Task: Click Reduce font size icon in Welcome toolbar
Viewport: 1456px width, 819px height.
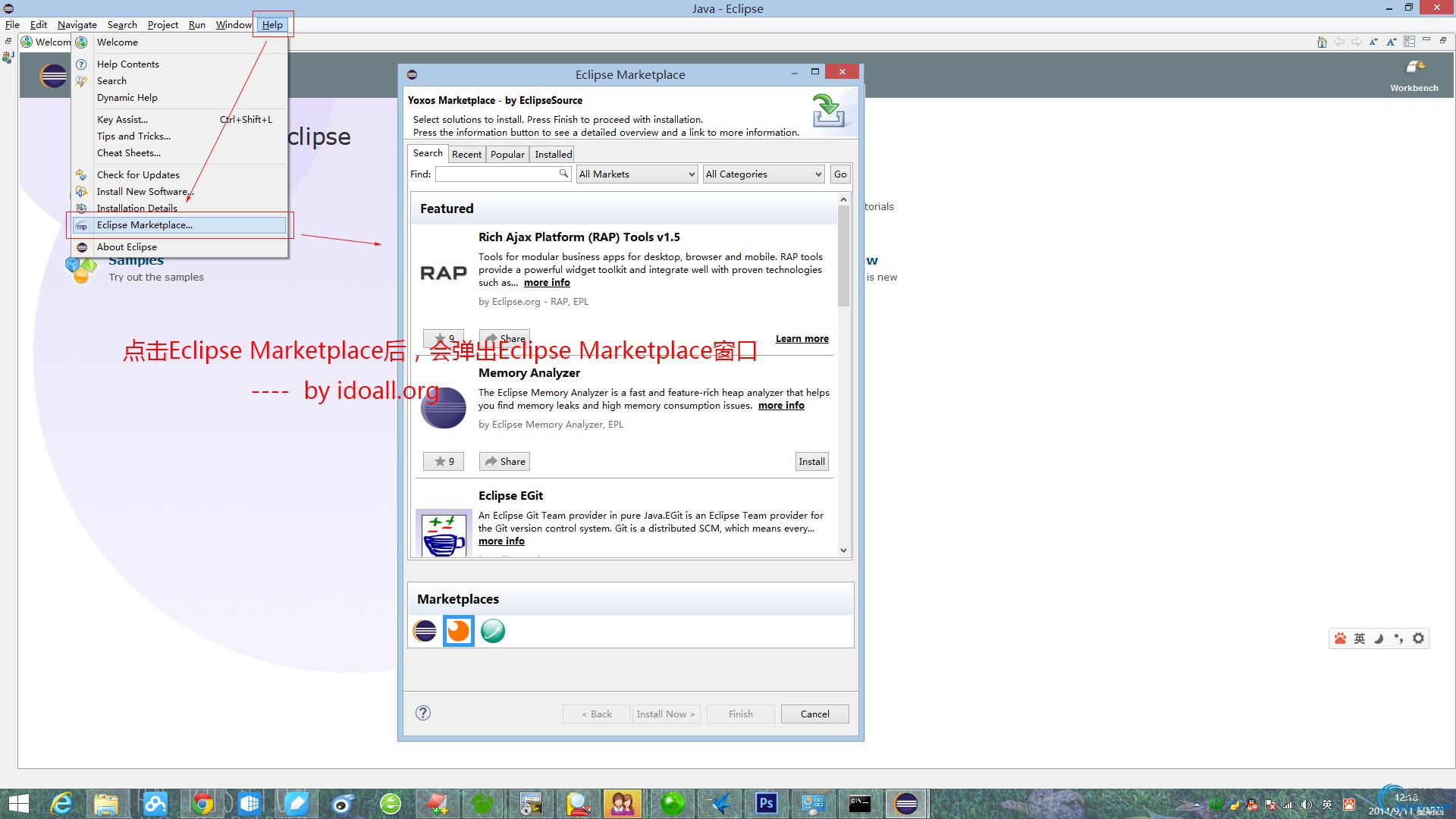Action: [1373, 42]
